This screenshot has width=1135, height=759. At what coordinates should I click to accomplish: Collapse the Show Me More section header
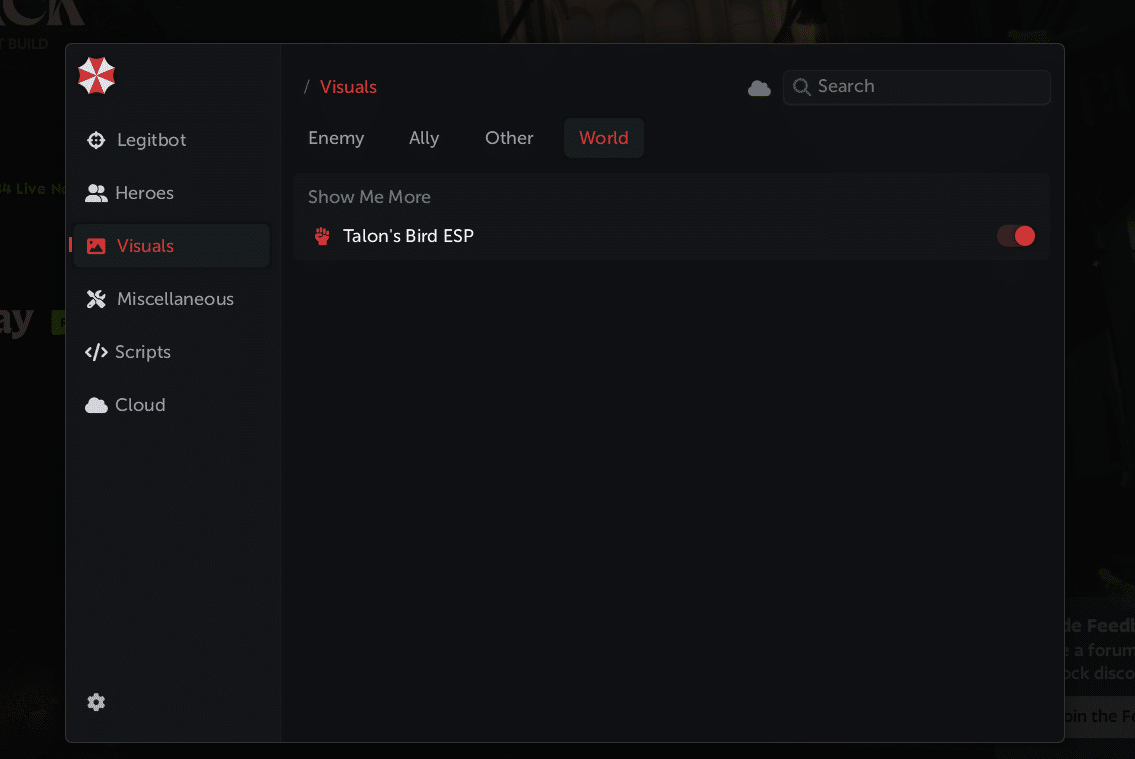click(369, 197)
